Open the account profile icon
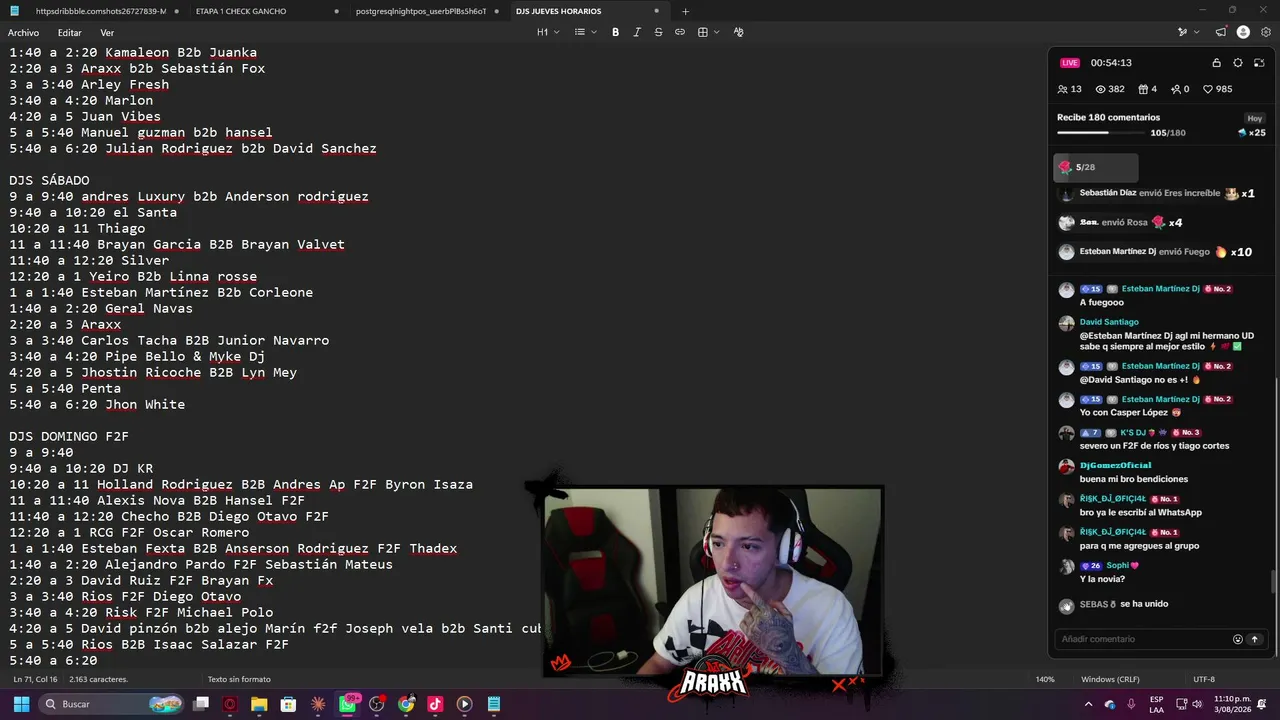The width and height of the screenshot is (1280, 720). (x=1243, y=32)
